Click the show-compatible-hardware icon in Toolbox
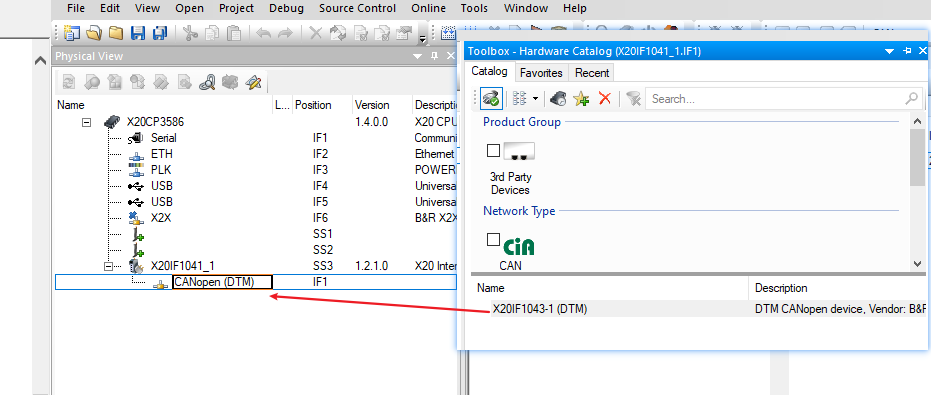 (x=492, y=99)
